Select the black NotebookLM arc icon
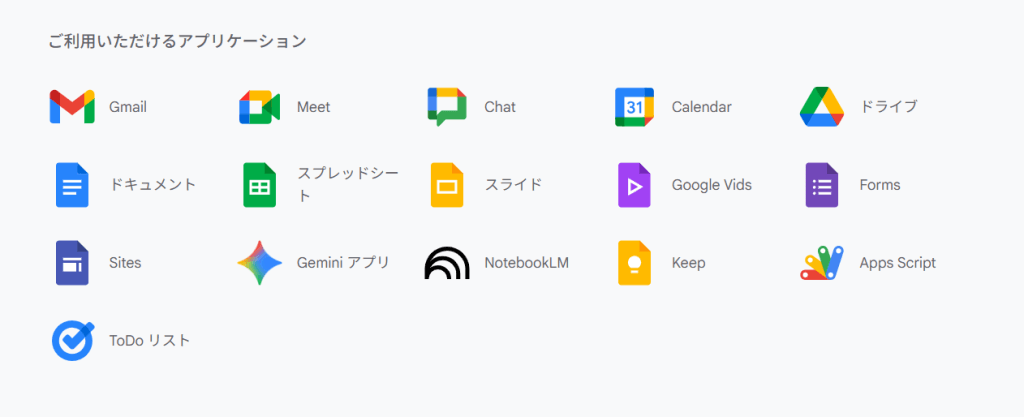This screenshot has height=417, width=1024. [x=447, y=263]
